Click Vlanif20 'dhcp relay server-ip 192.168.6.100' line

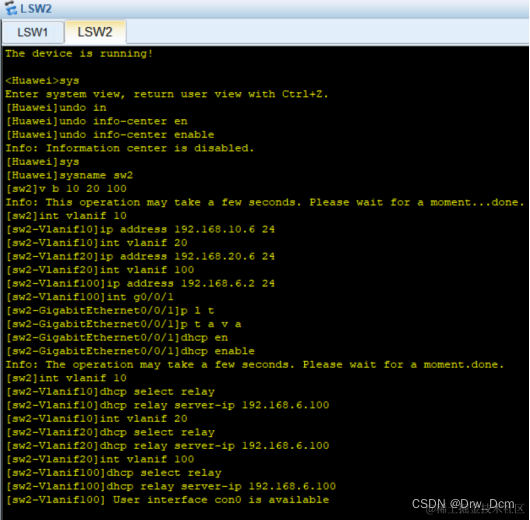tap(167, 446)
